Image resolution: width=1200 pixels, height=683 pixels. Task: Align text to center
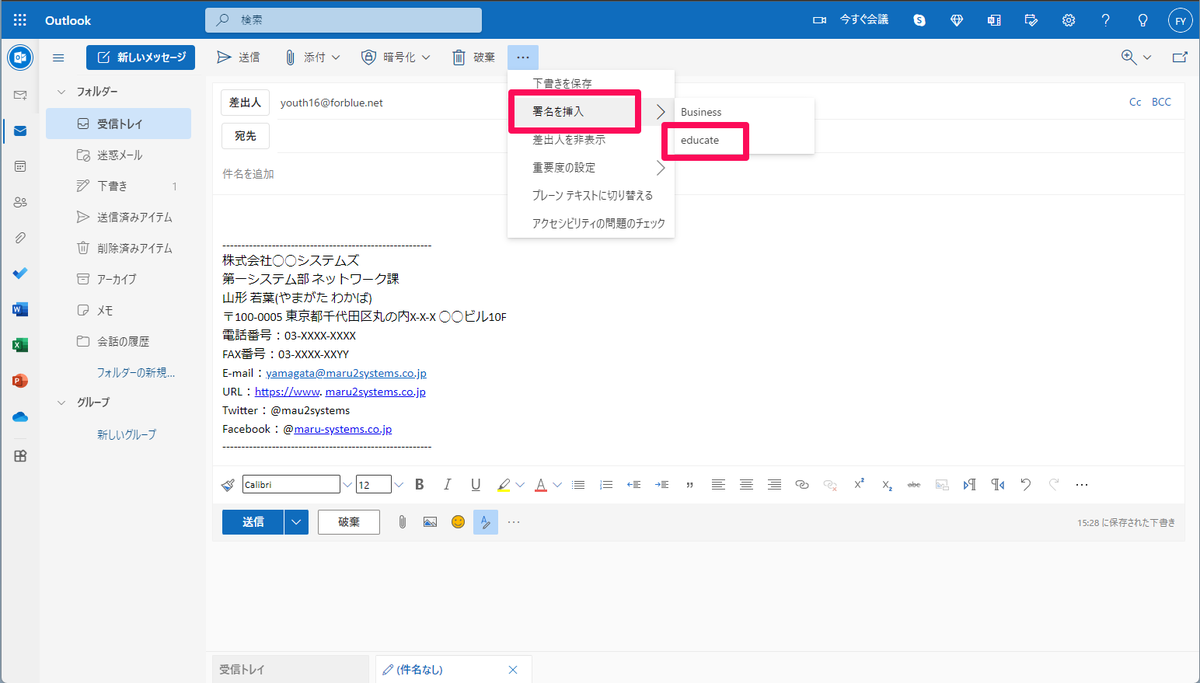pyautogui.click(x=746, y=485)
